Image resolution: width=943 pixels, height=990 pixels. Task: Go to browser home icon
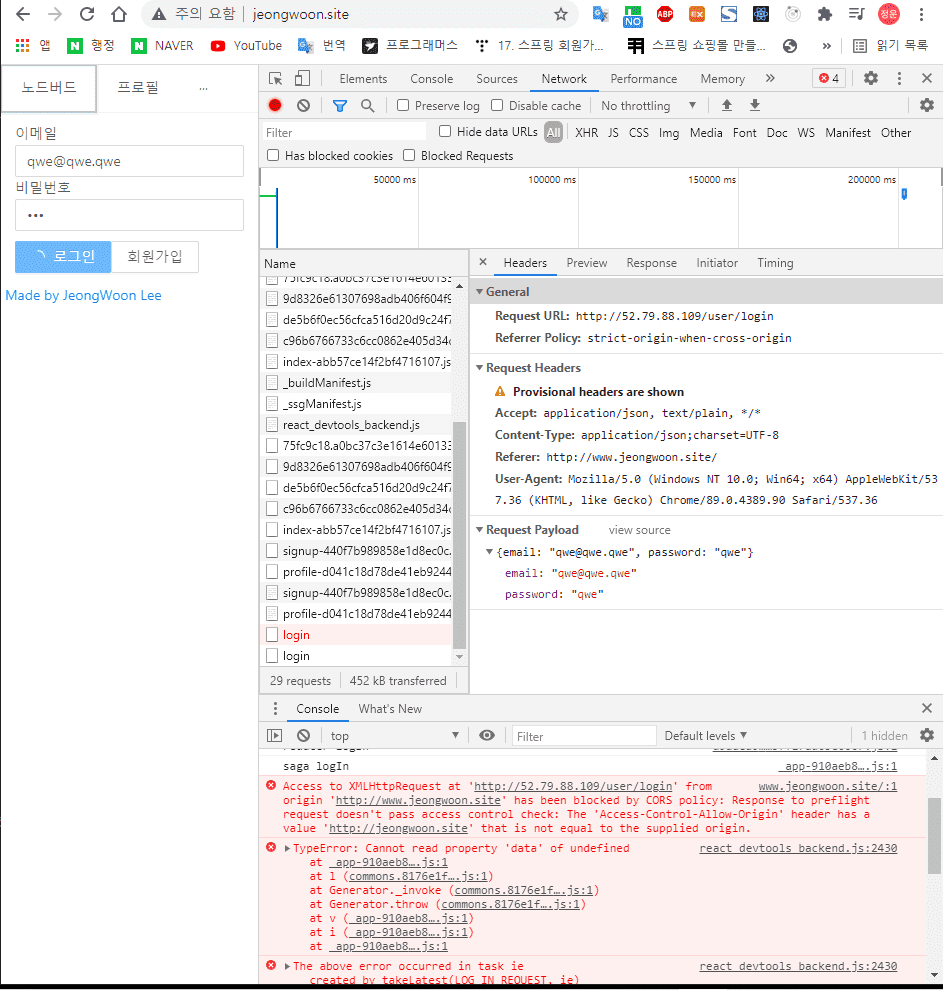click(119, 14)
